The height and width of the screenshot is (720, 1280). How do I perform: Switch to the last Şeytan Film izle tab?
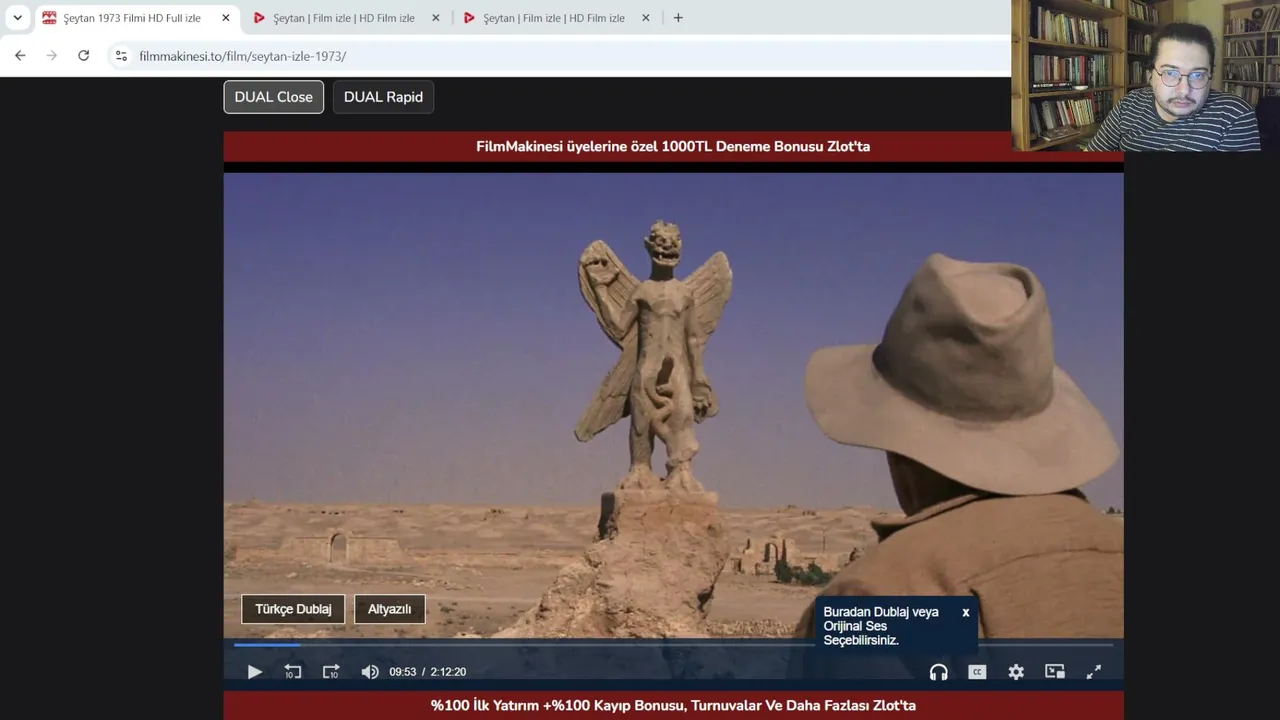555,18
